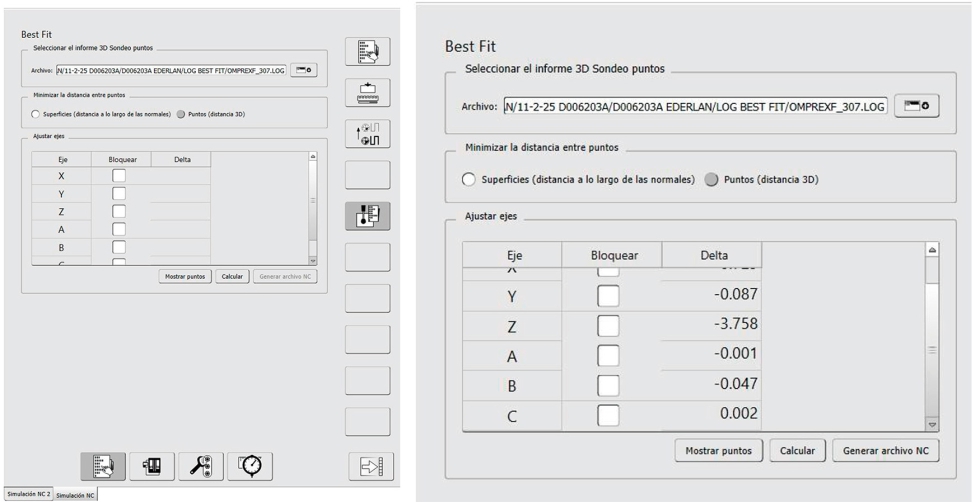
Task: Click the Y axis label in enlarged table
Action: click(512, 296)
